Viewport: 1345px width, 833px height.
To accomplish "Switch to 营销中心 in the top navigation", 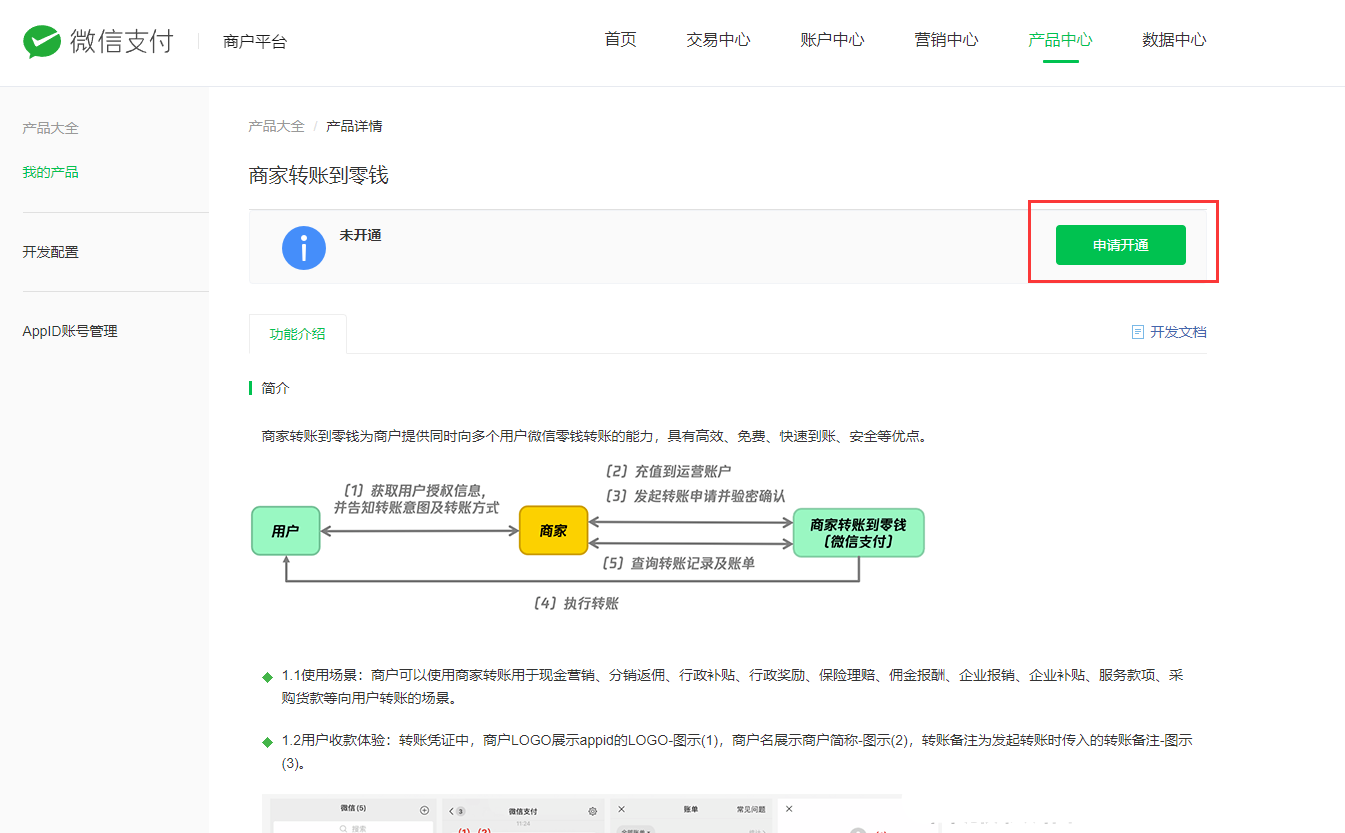I will 946,40.
